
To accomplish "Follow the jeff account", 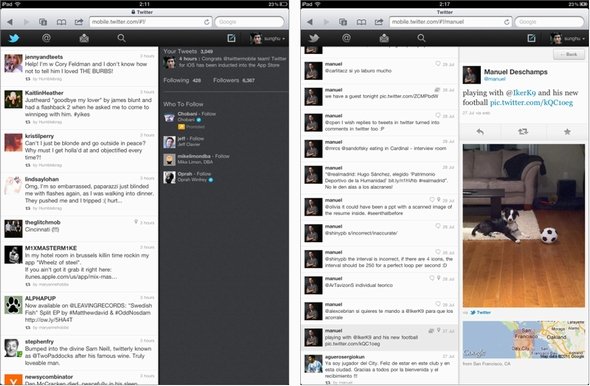I will point(197,138).
